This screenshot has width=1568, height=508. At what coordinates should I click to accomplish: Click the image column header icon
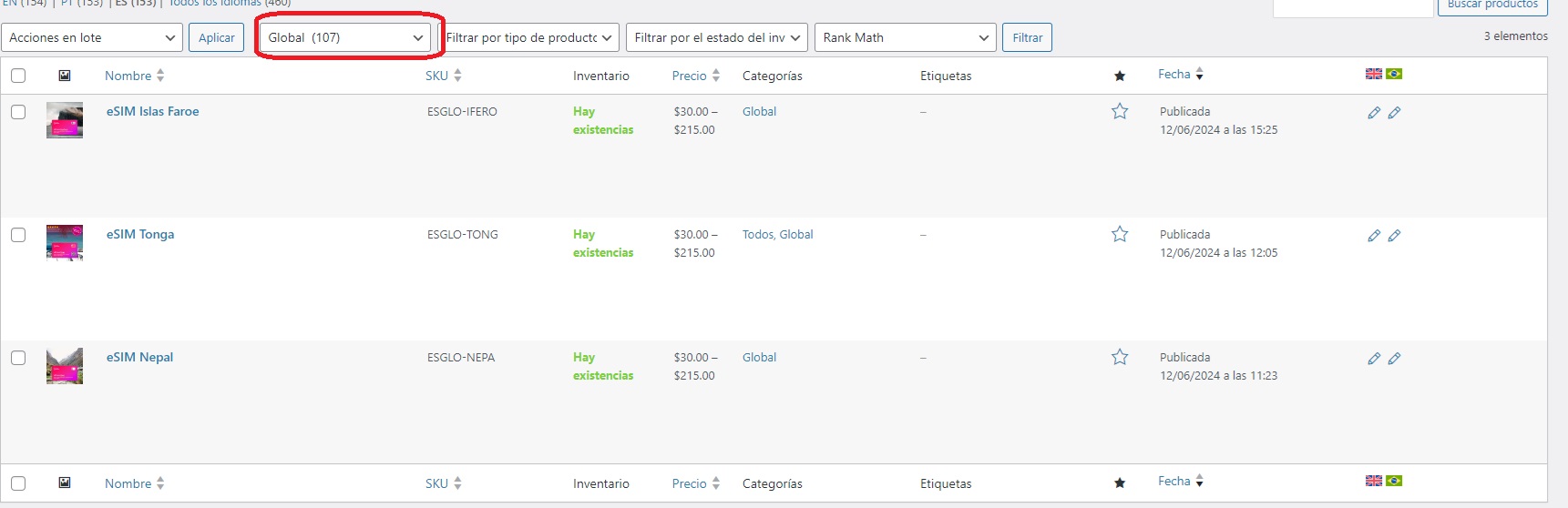pyautogui.click(x=65, y=76)
